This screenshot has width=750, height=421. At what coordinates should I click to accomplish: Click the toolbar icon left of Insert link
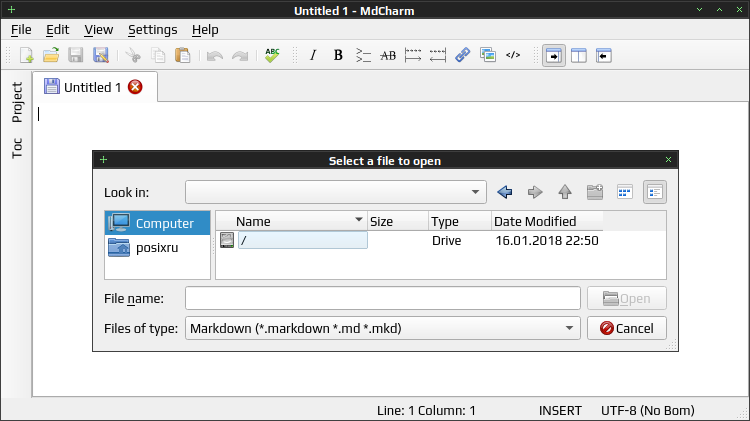click(x=438, y=55)
